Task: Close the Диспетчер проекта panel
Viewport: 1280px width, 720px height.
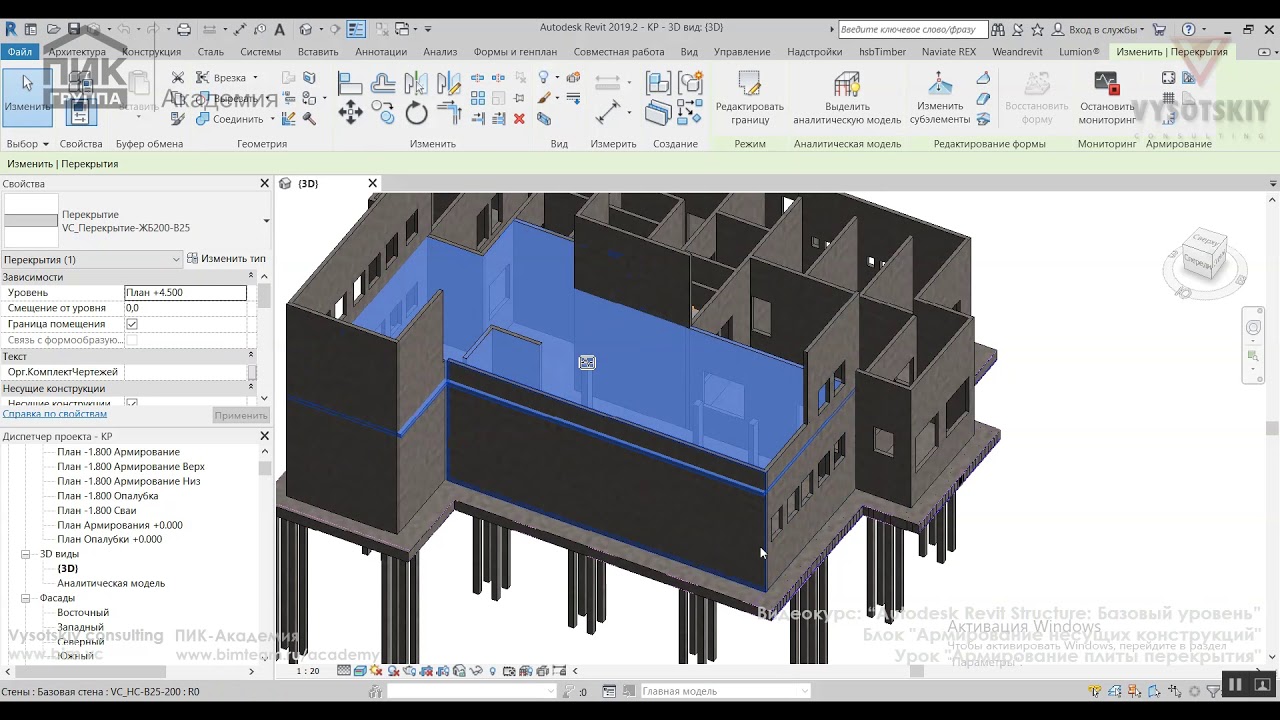Action: click(265, 436)
